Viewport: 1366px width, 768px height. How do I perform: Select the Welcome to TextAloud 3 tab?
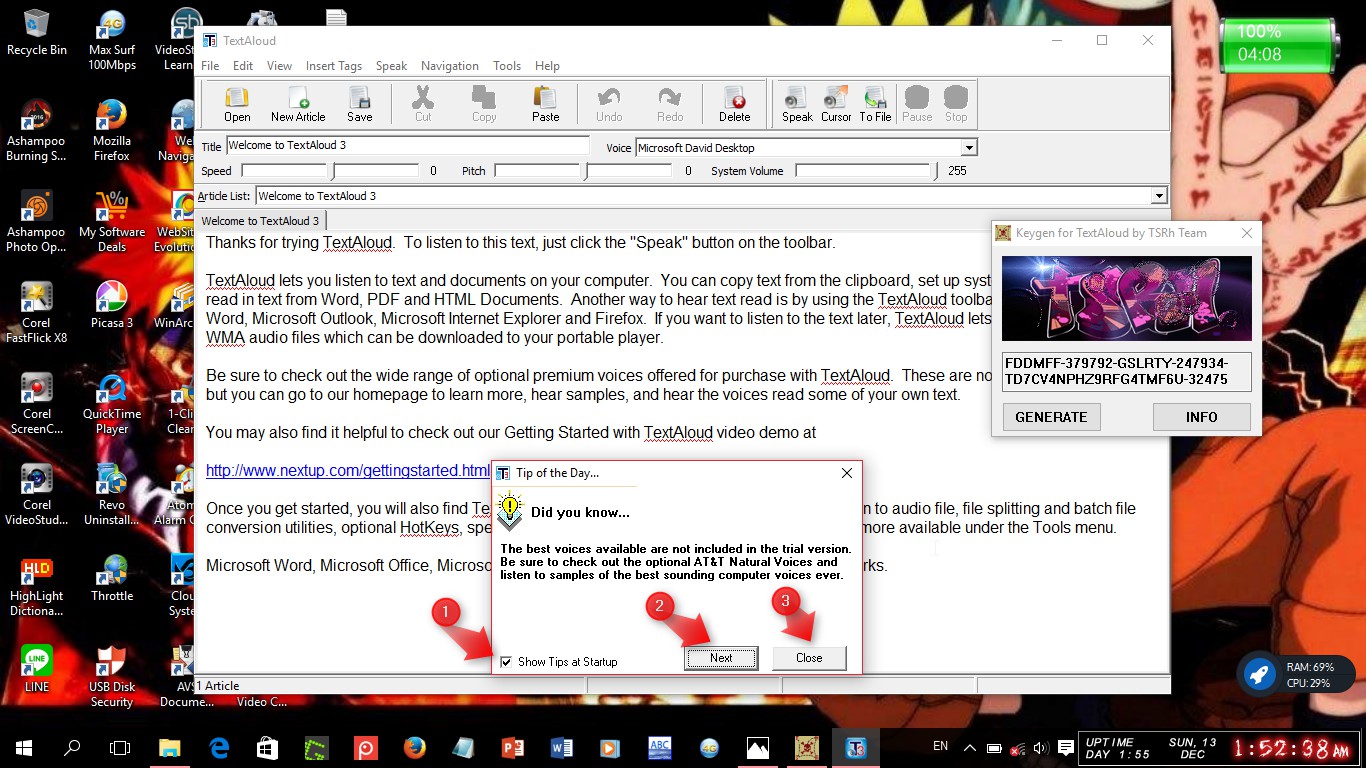click(260, 221)
